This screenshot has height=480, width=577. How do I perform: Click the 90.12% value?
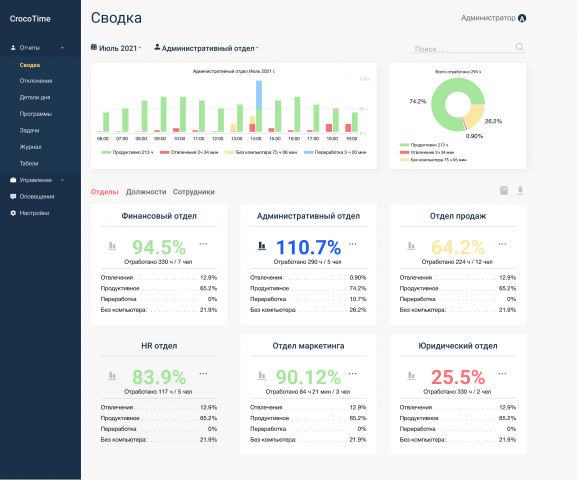tap(308, 377)
